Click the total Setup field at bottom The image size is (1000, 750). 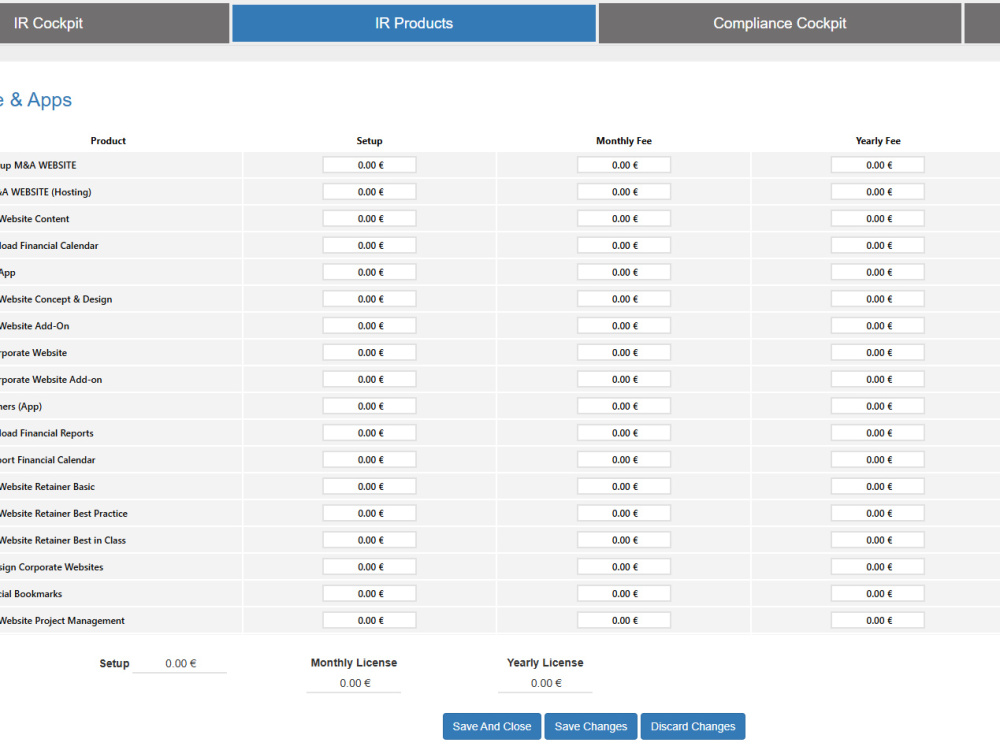[x=180, y=663]
